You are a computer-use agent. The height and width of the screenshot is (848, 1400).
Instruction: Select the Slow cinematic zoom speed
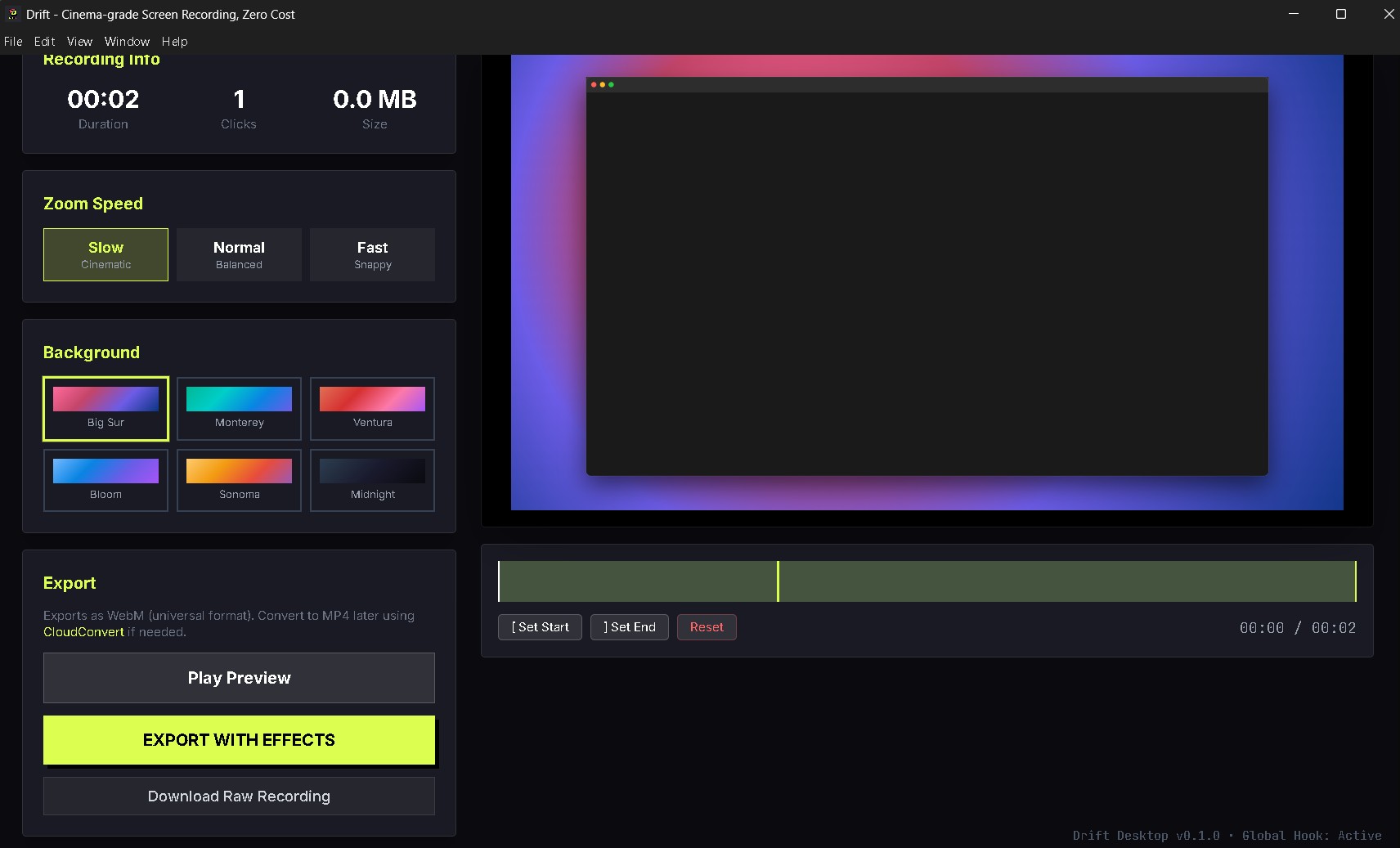click(x=105, y=254)
